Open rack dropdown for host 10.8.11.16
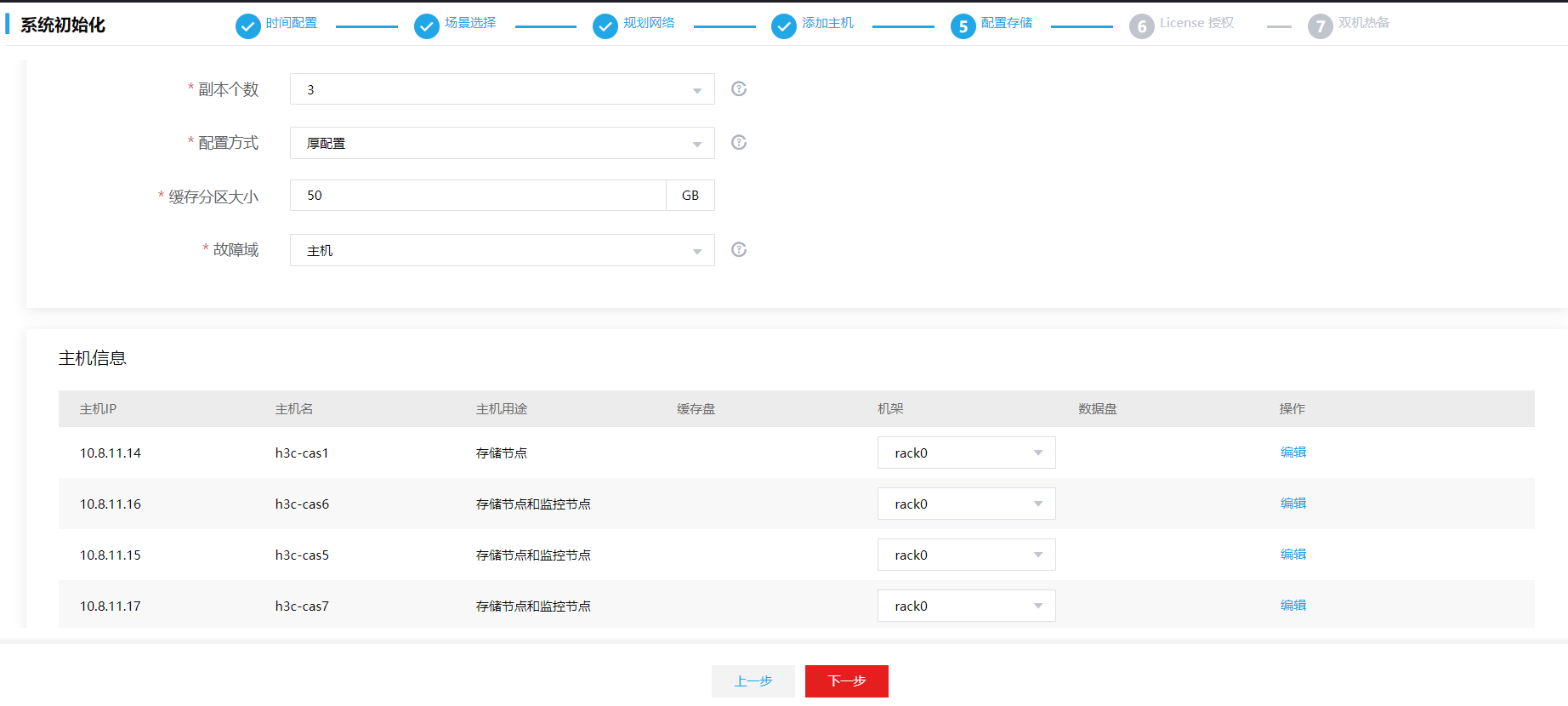 click(x=967, y=504)
